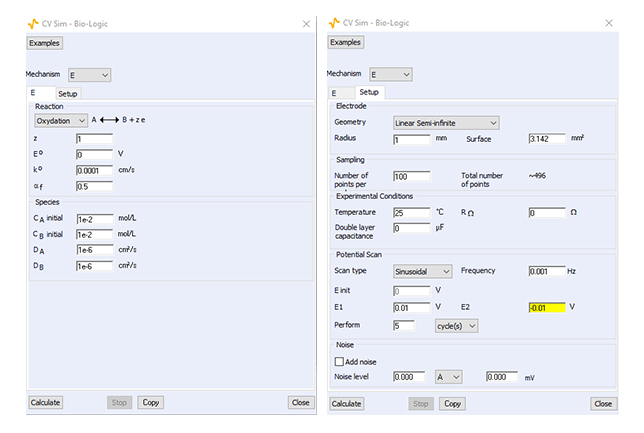
Task: Switch to Setup tab in the left window
Action: click(x=67, y=93)
